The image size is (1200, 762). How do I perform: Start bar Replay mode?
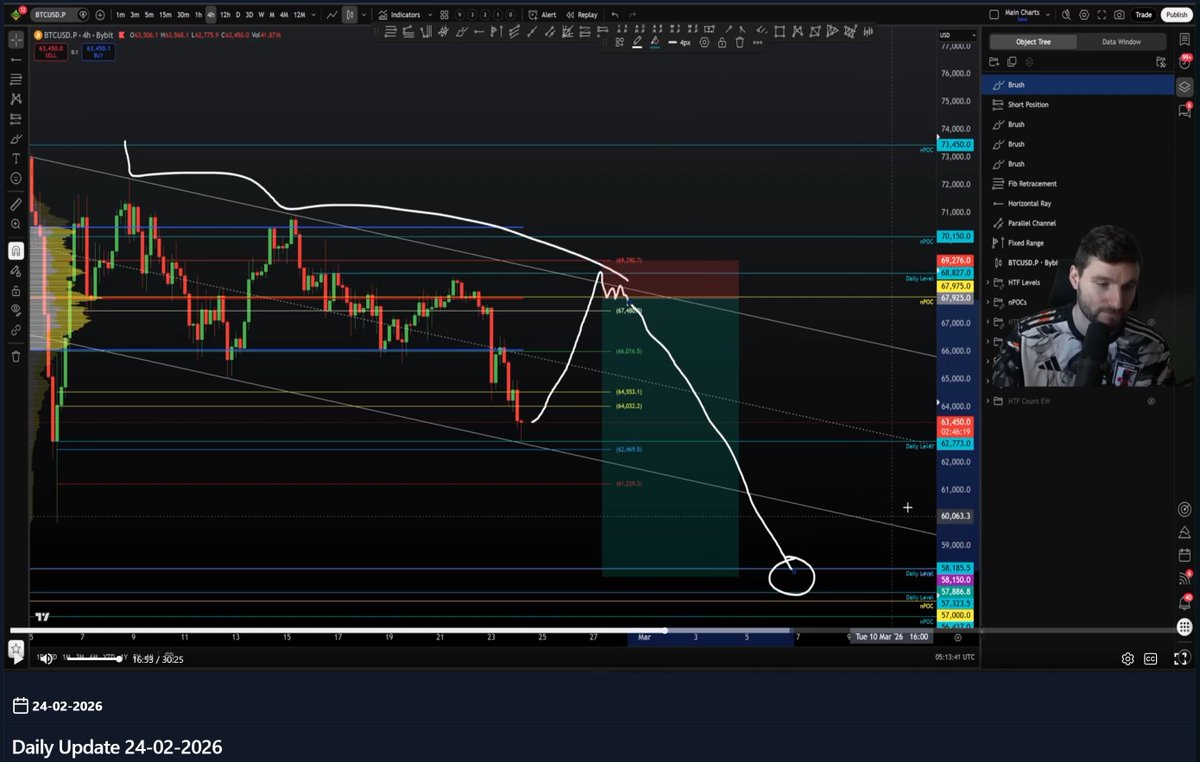[581, 15]
